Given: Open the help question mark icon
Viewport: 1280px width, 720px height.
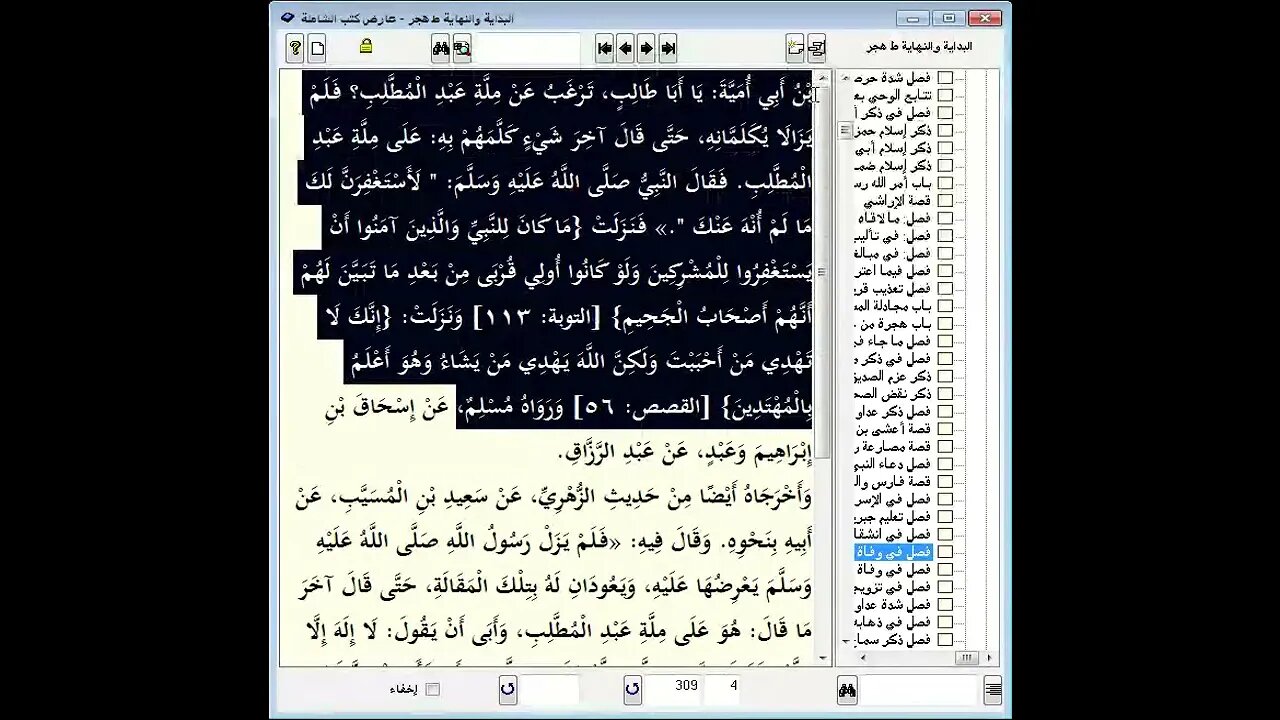Looking at the screenshot, I should [295, 47].
